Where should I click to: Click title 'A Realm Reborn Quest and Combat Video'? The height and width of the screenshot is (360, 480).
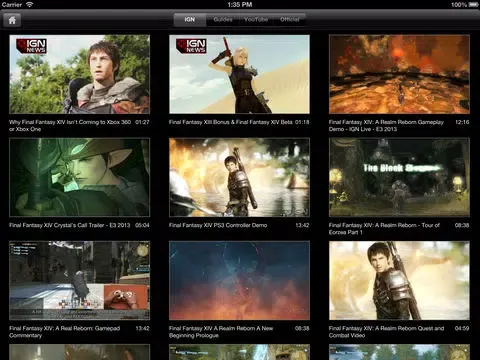point(387,332)
